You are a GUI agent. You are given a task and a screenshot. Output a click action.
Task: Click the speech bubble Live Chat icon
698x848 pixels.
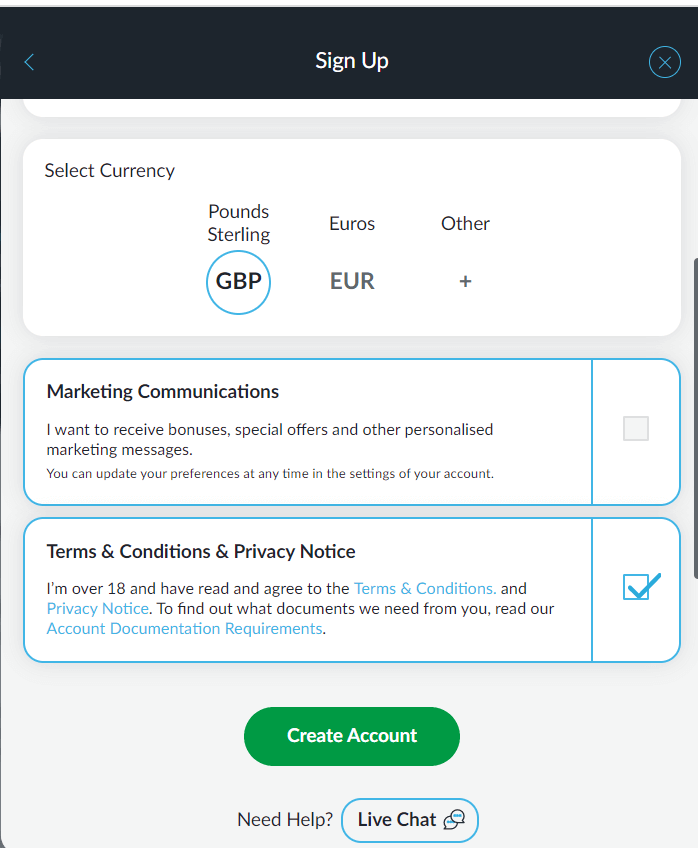(x=455, y=820)
